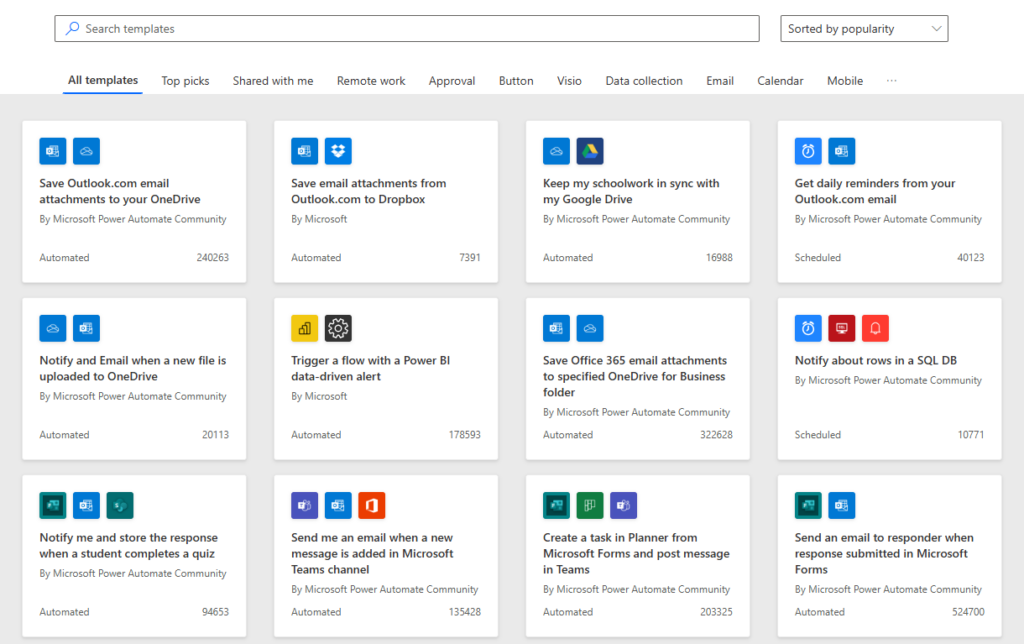Image resolution: width=1024 pixels, height=644 pixels.
Task: Open Save Office 365 email attachments template title
Action: coord(635,376)
